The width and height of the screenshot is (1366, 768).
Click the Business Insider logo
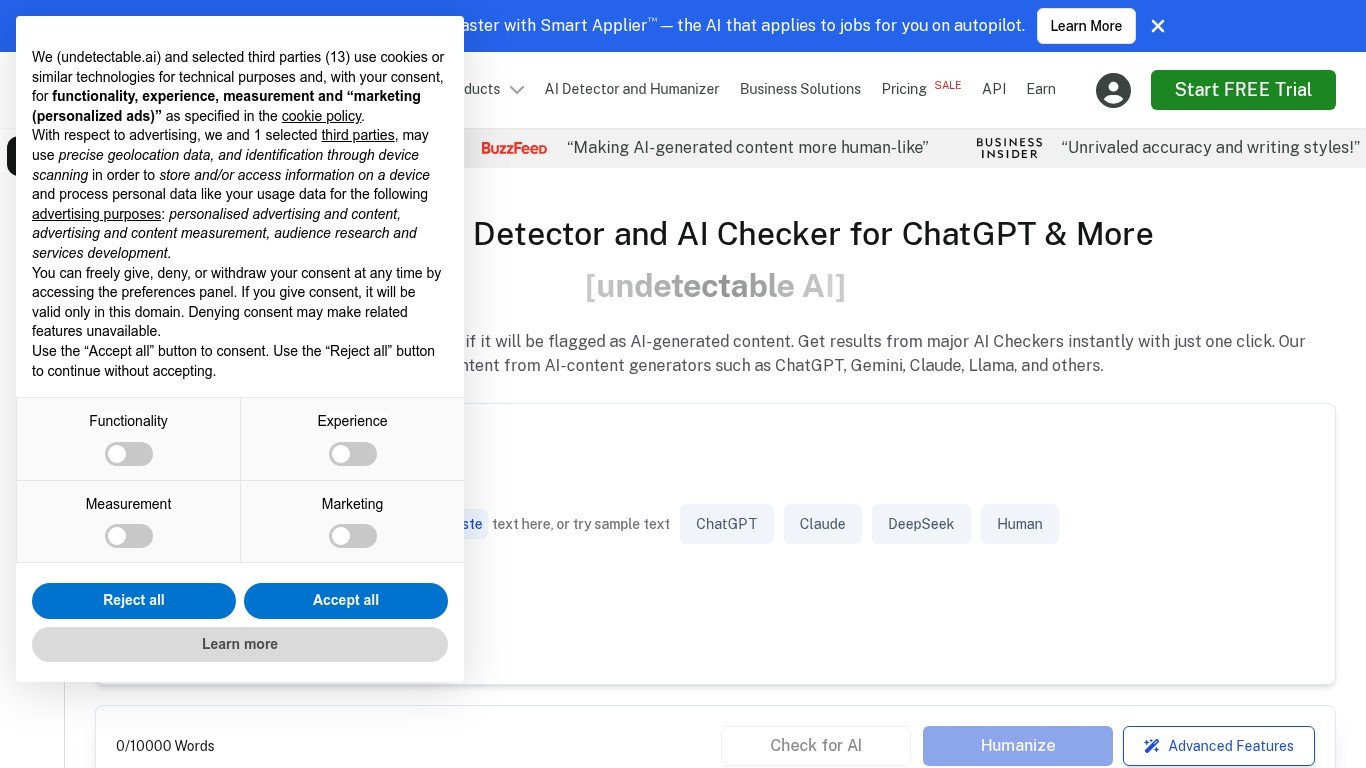click(x=1009, y=148)
